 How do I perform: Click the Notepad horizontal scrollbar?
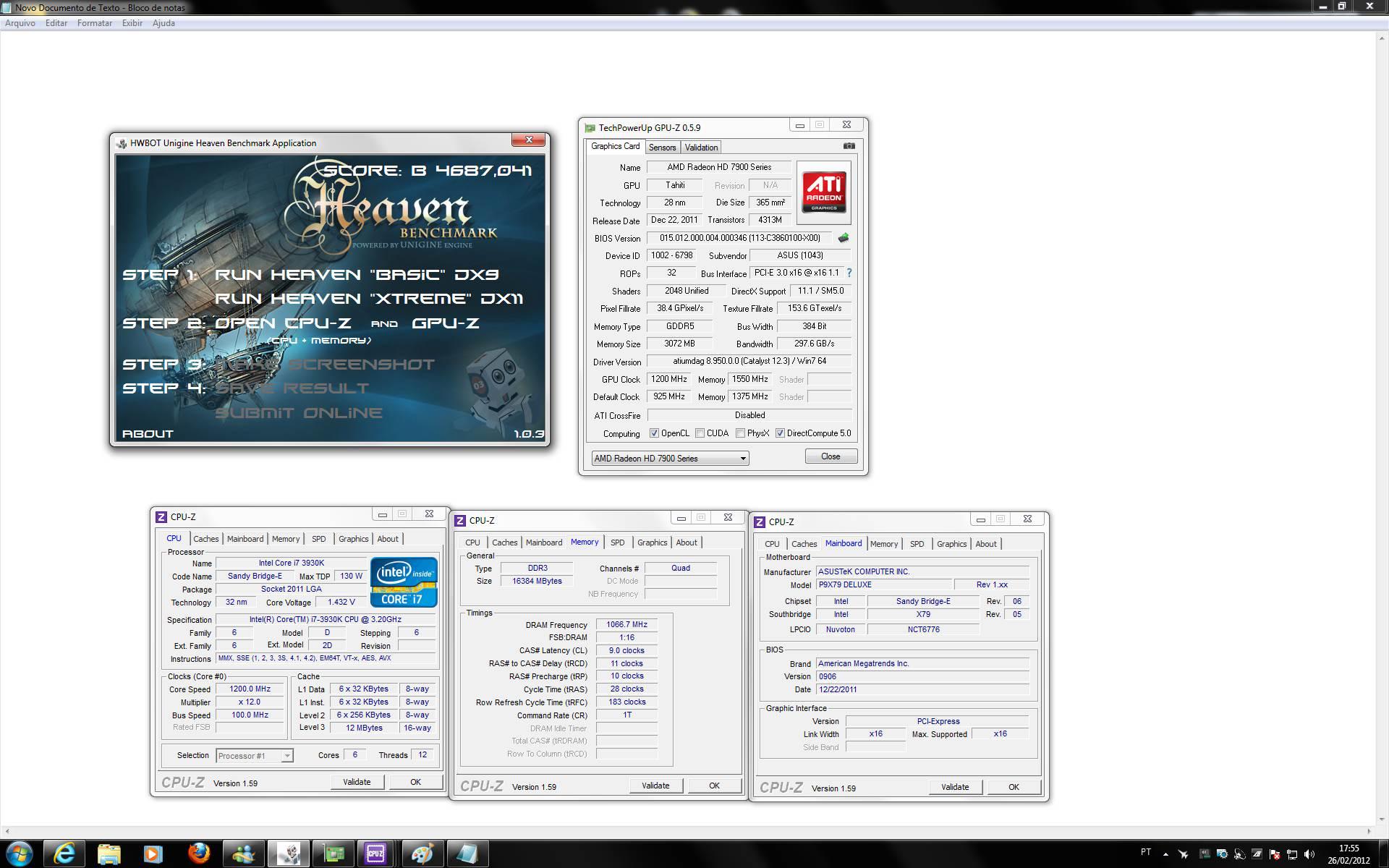coord(688,831)
